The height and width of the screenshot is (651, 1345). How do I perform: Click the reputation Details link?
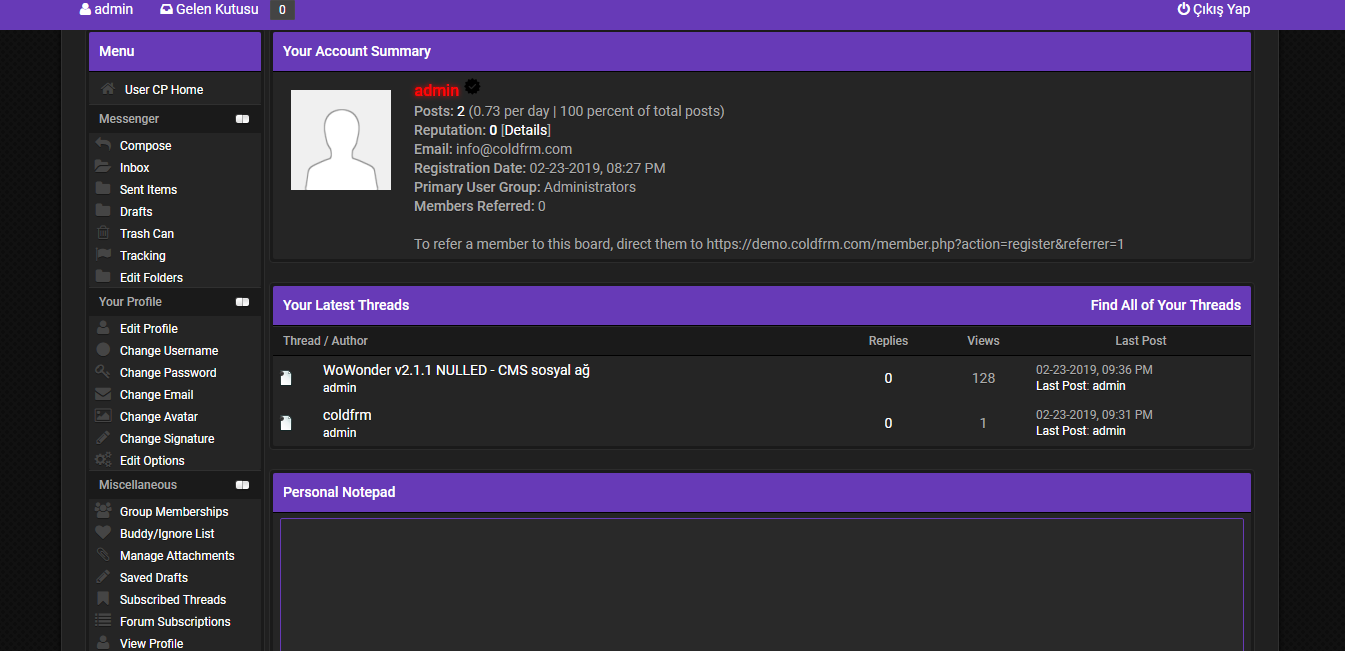pos(525,130)
